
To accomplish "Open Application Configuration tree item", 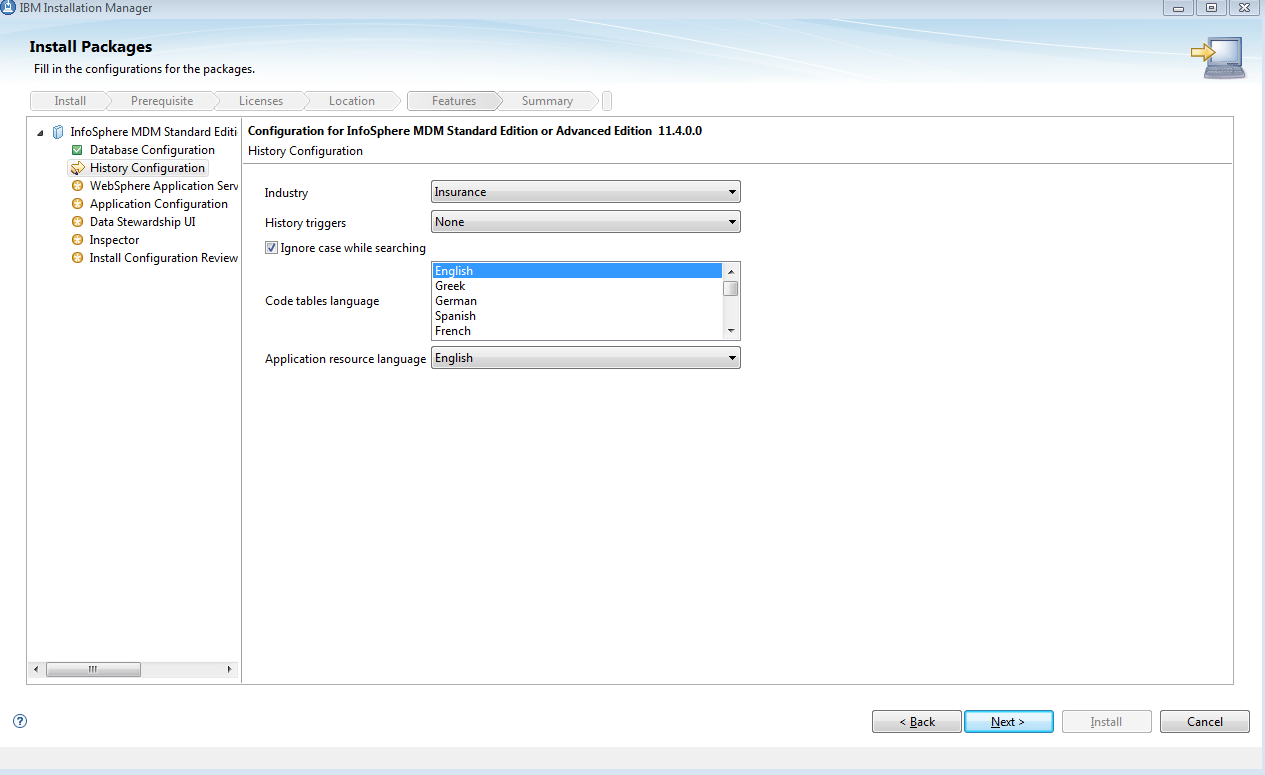I will click(159, 204).
